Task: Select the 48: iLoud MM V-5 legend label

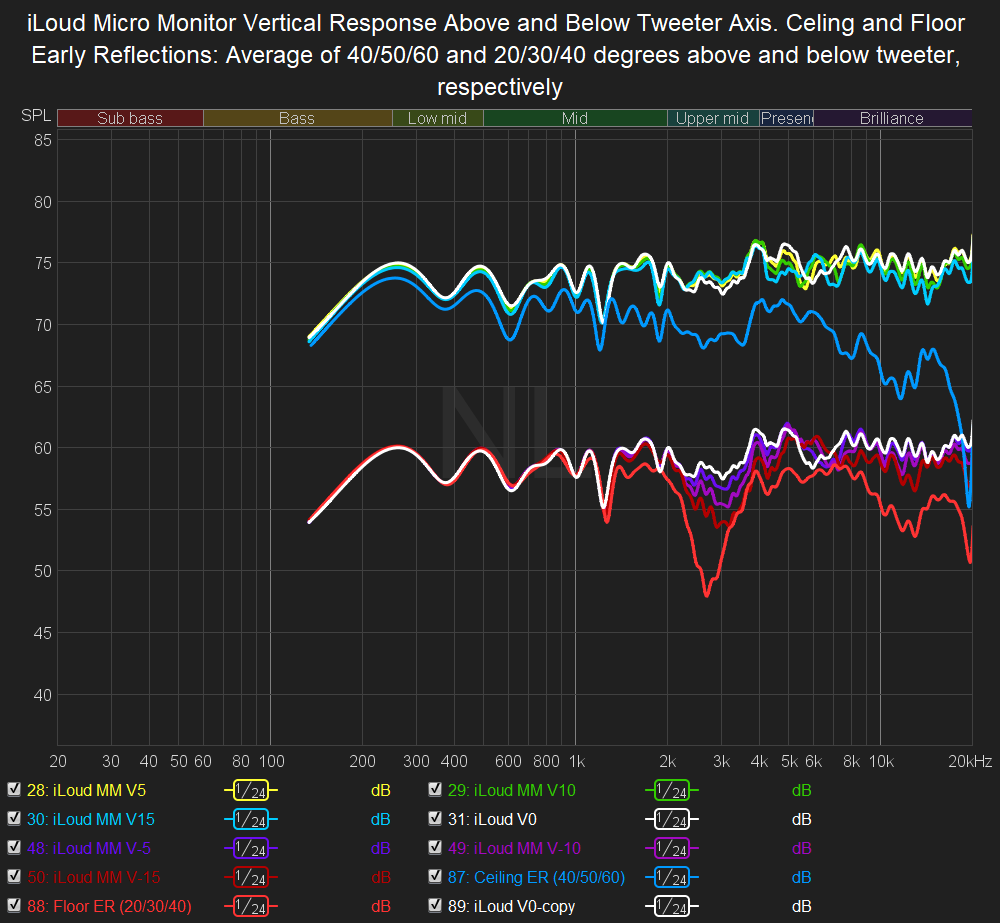Action: point(89,848)
